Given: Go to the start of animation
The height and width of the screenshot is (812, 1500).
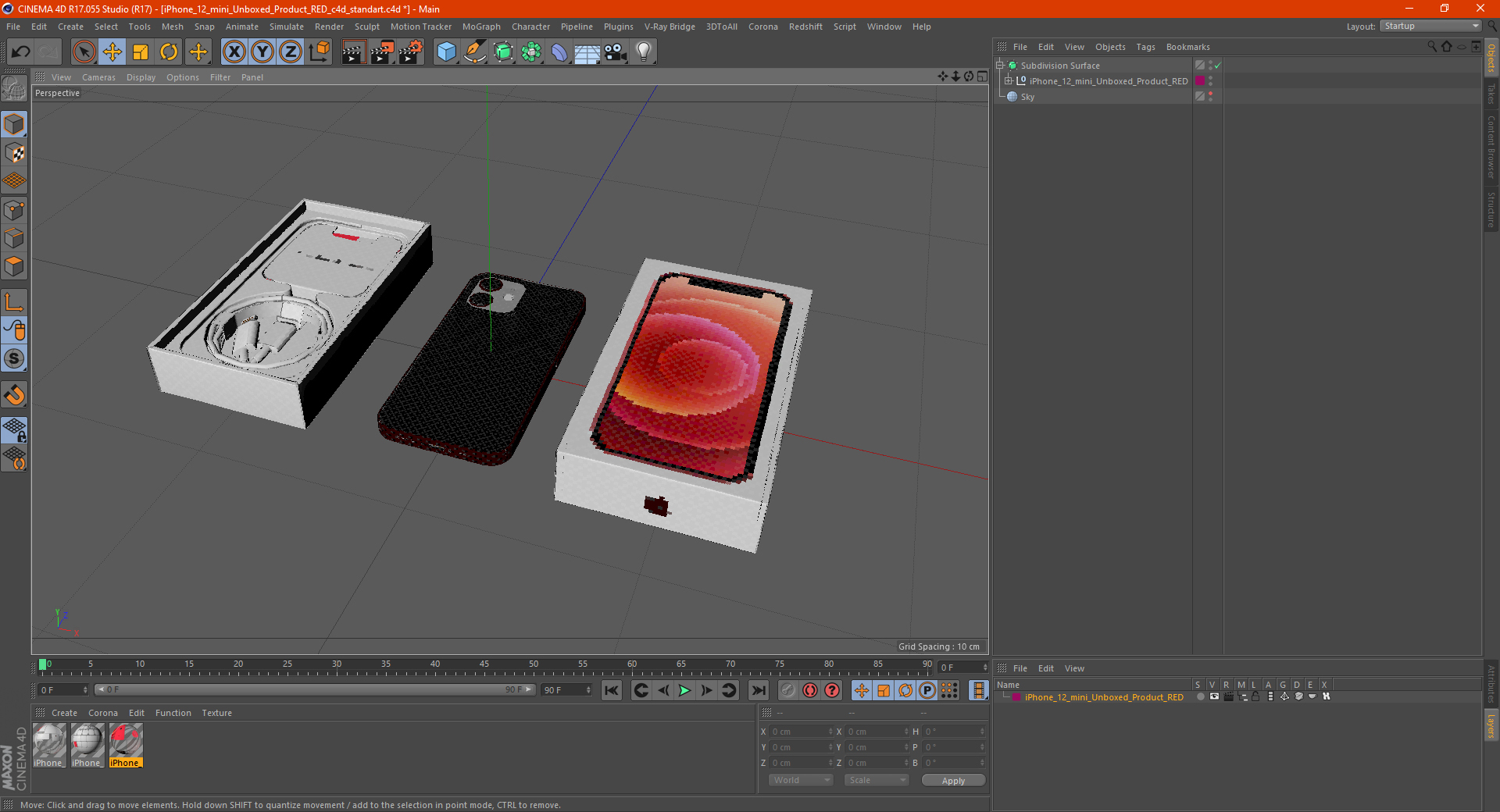Looking at the screenshot, I should point(612,690).
